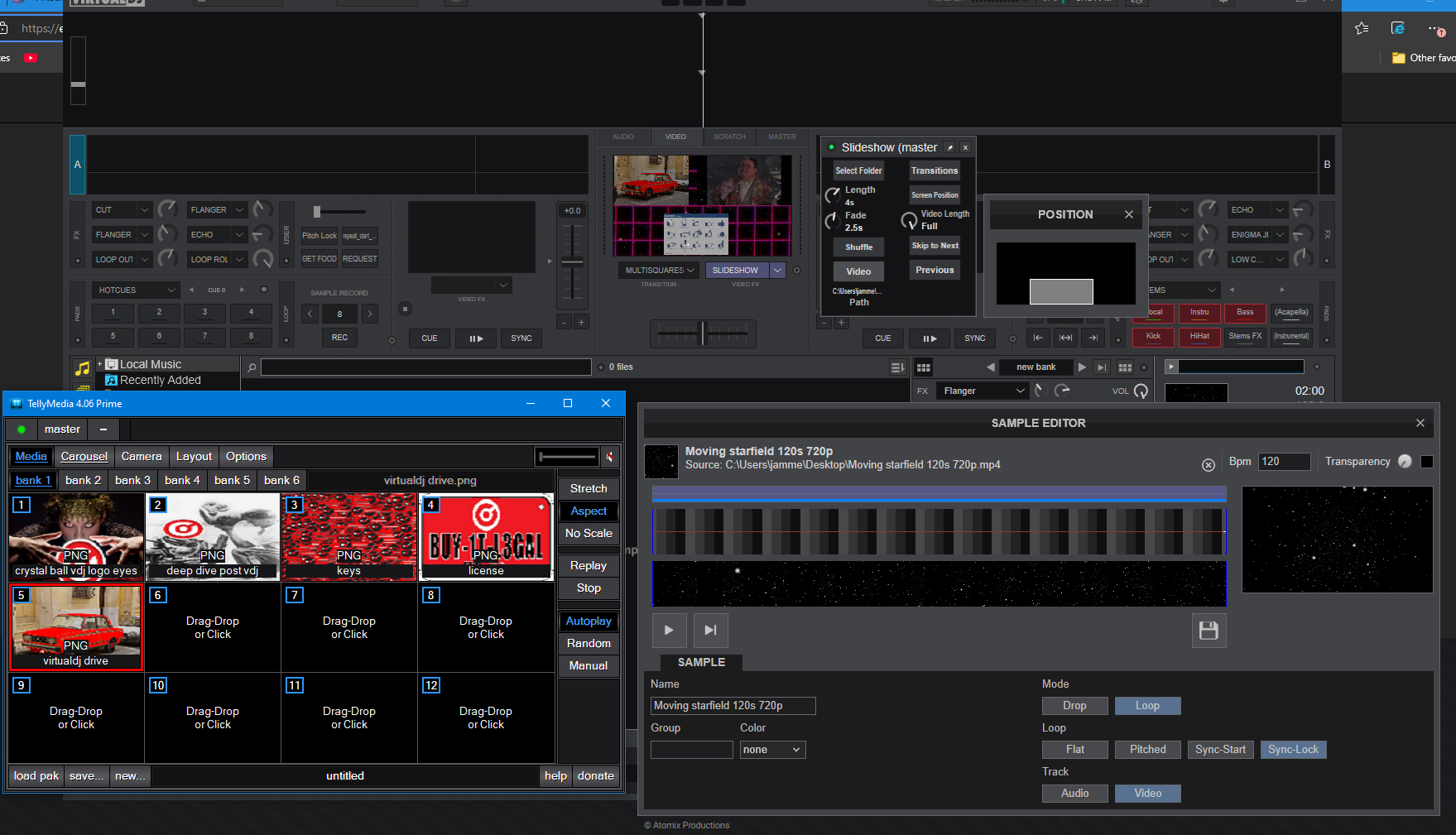Click the REC button under Sample Record
The image size is (1456, 835).
point(339,338)
